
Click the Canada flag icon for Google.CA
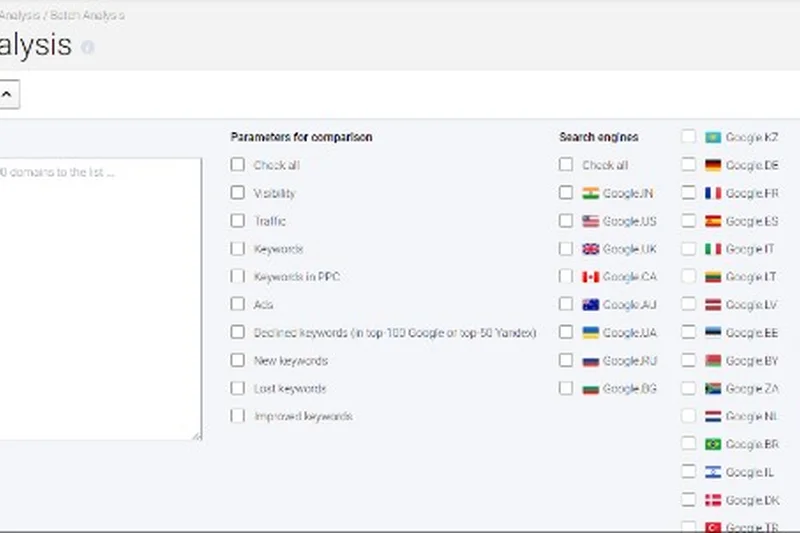[590, 277]
